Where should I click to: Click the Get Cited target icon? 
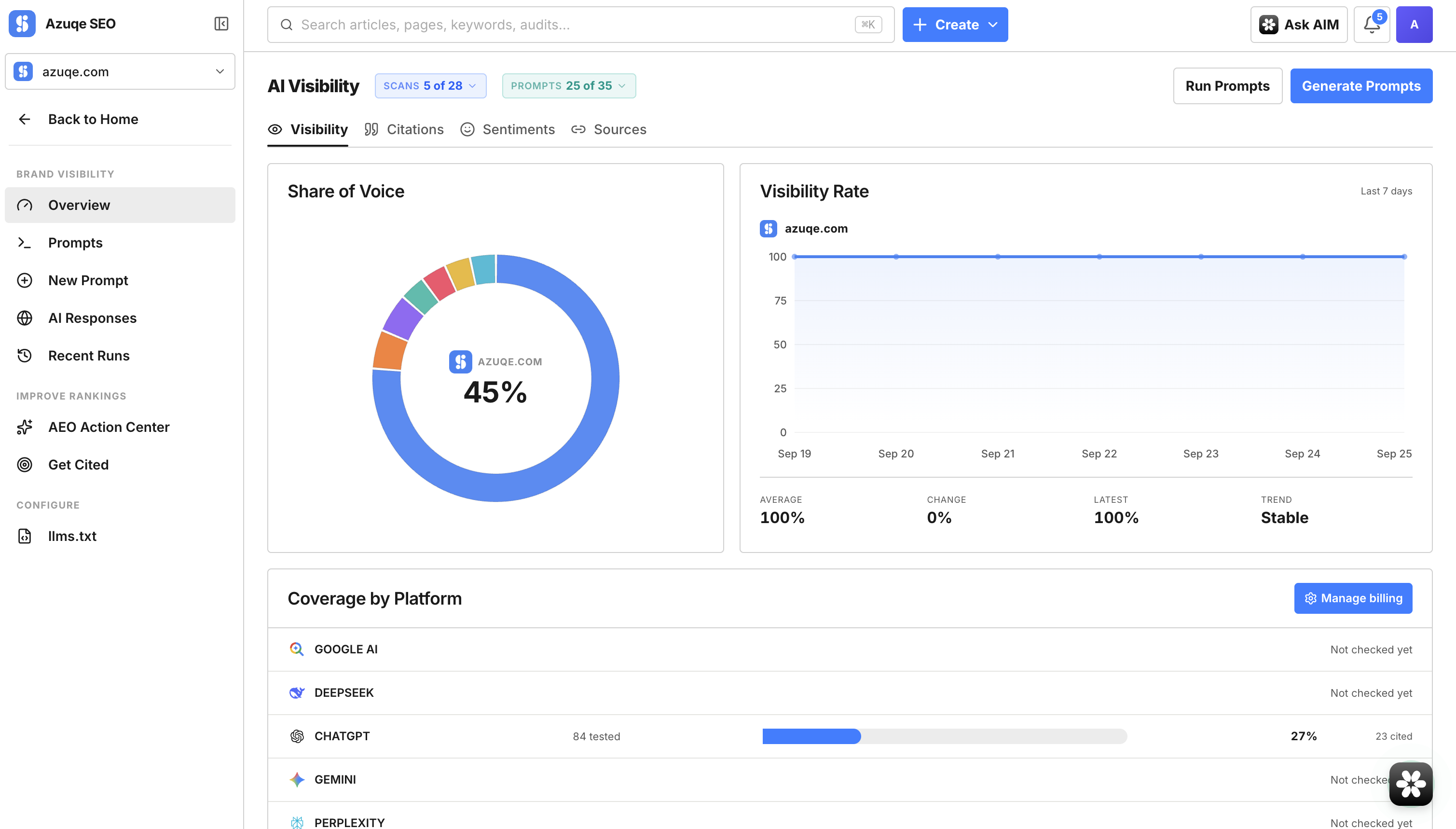click(25, 465)
